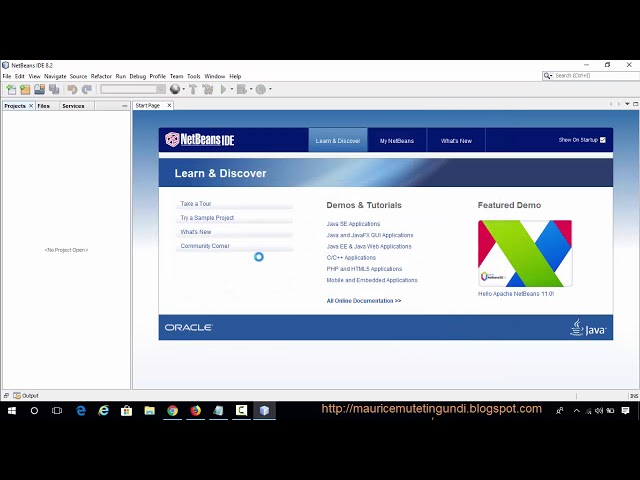Expand the Debug Project dropdown arrow
The width and height of the screenshot is (640, 480).
click(251, 89)
